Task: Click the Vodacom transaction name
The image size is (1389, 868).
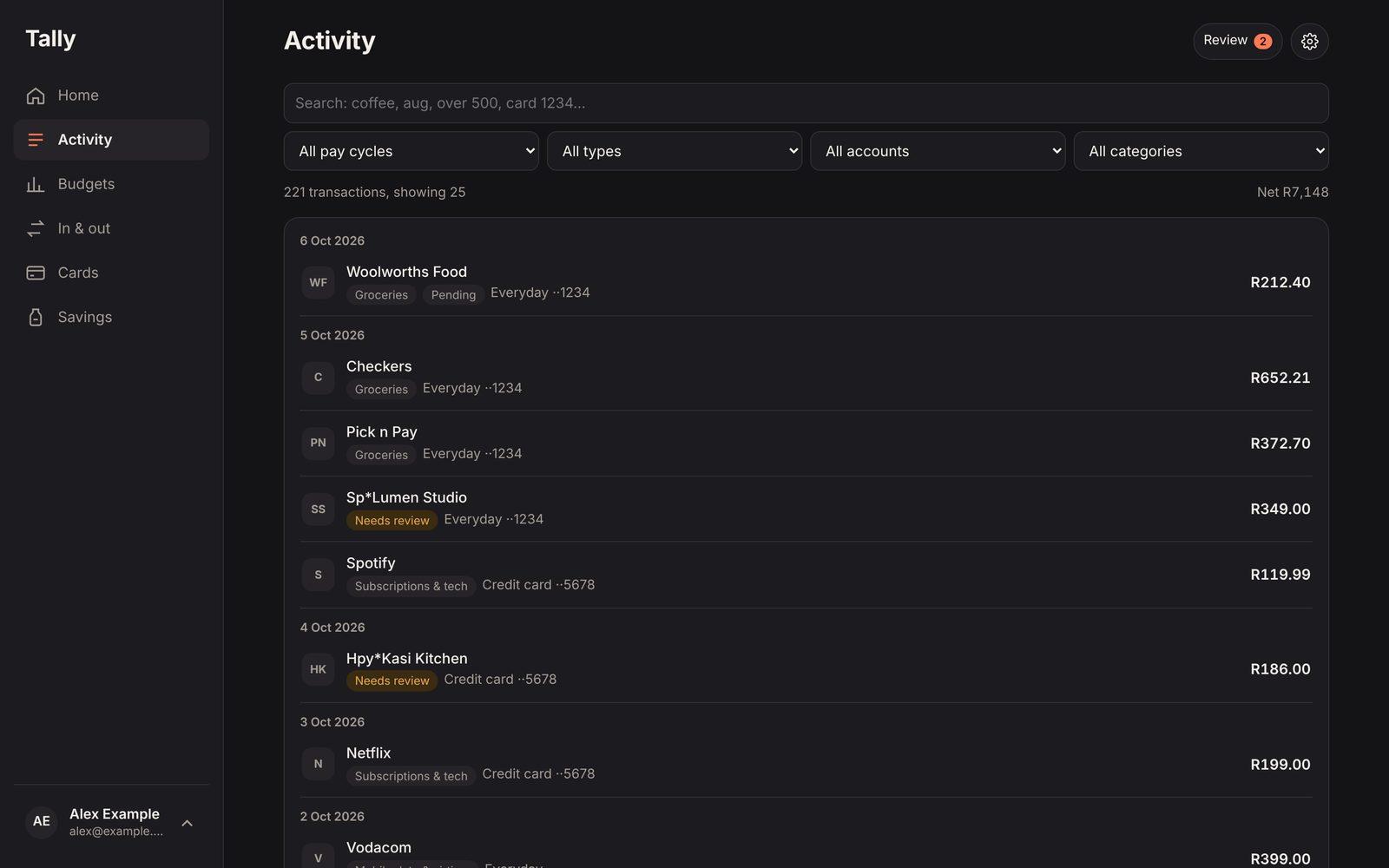Action: click(x=379, y=848)
